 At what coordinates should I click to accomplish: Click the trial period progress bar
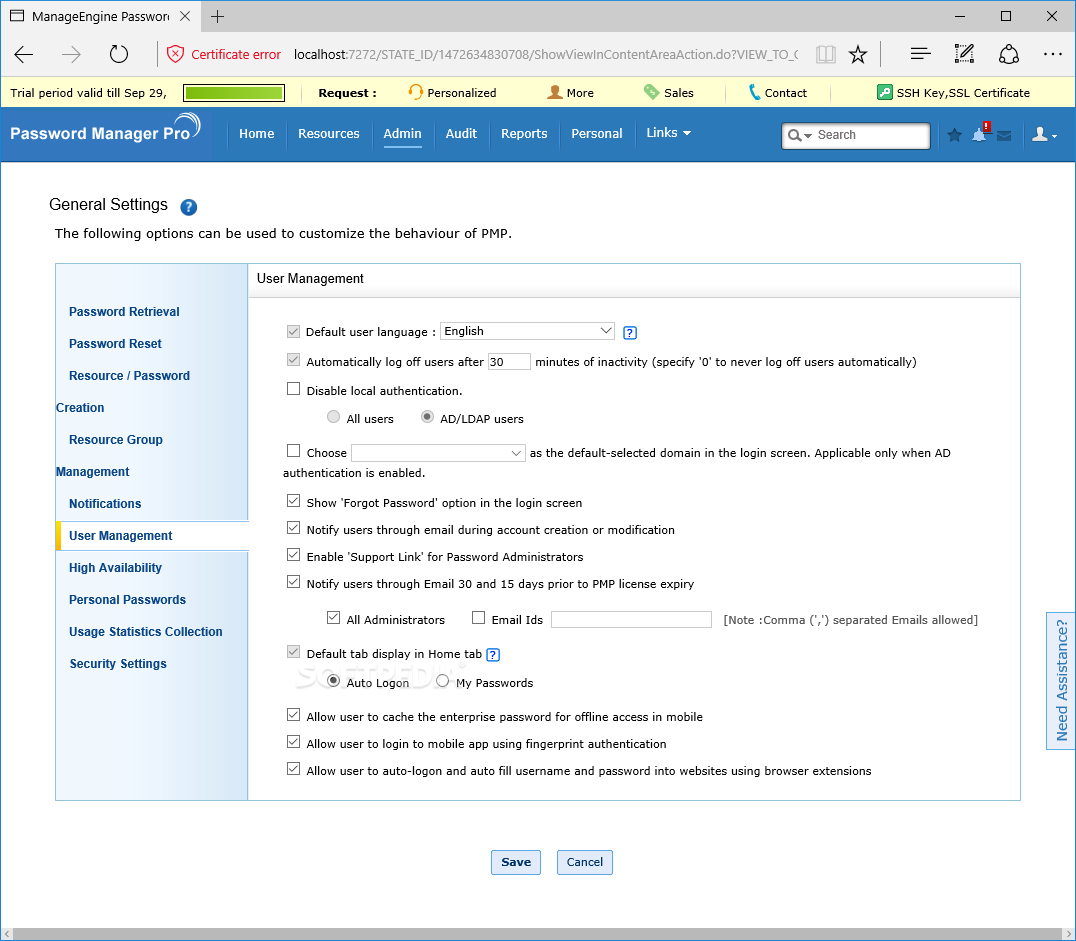coord(234,93)
